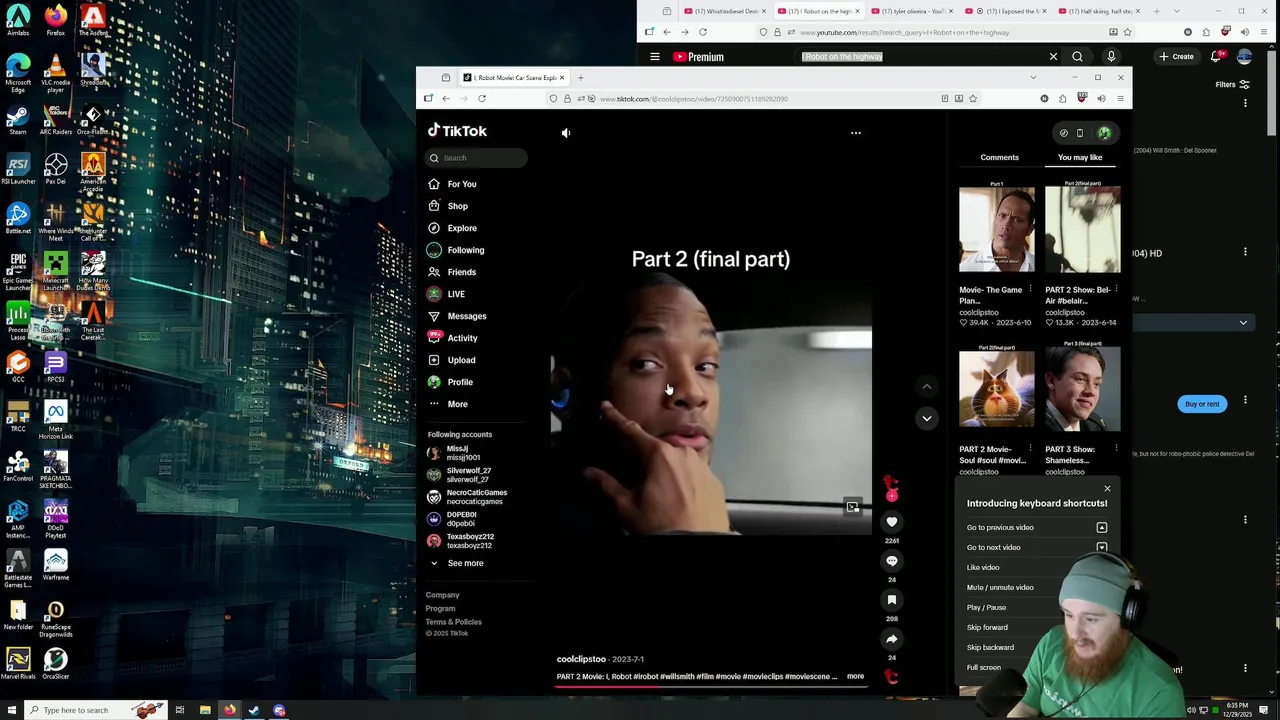Clear the YouTube search query
1280x720 pixels.
point(1053,57)
